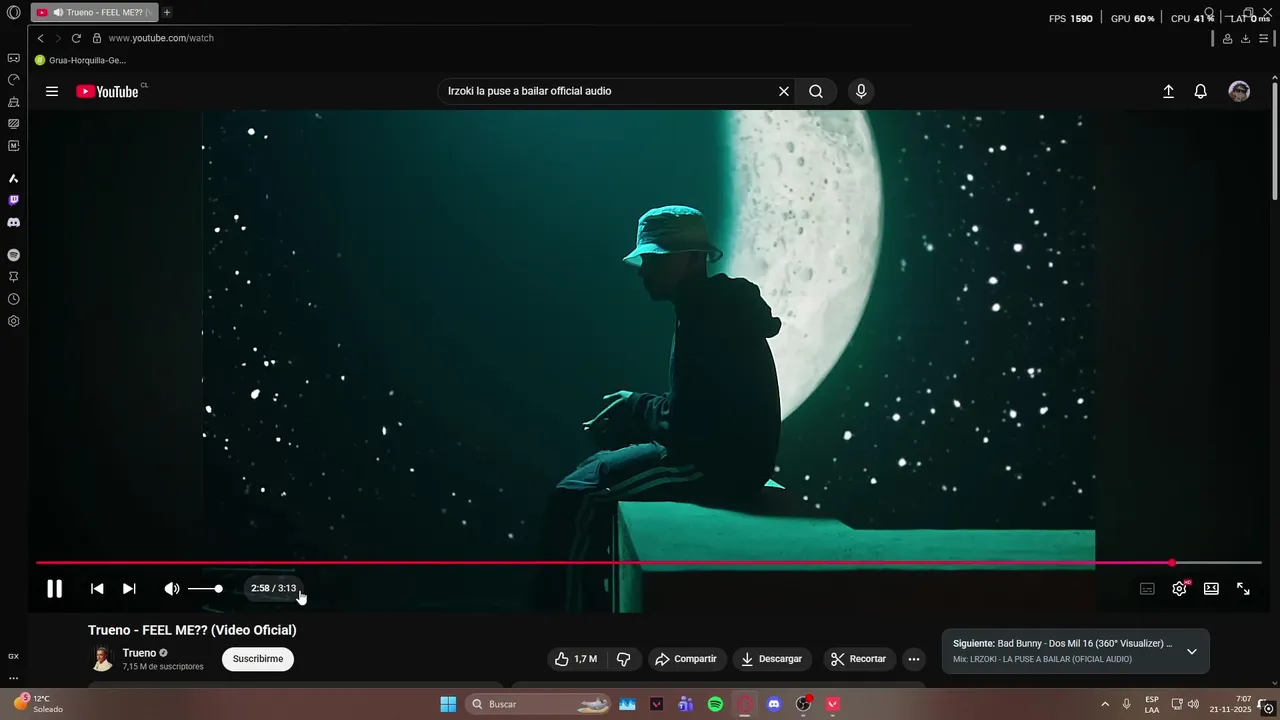Open Twitch panel in Opera sidebar
This screenshot has width=1280, height=720.
(13, 200)
